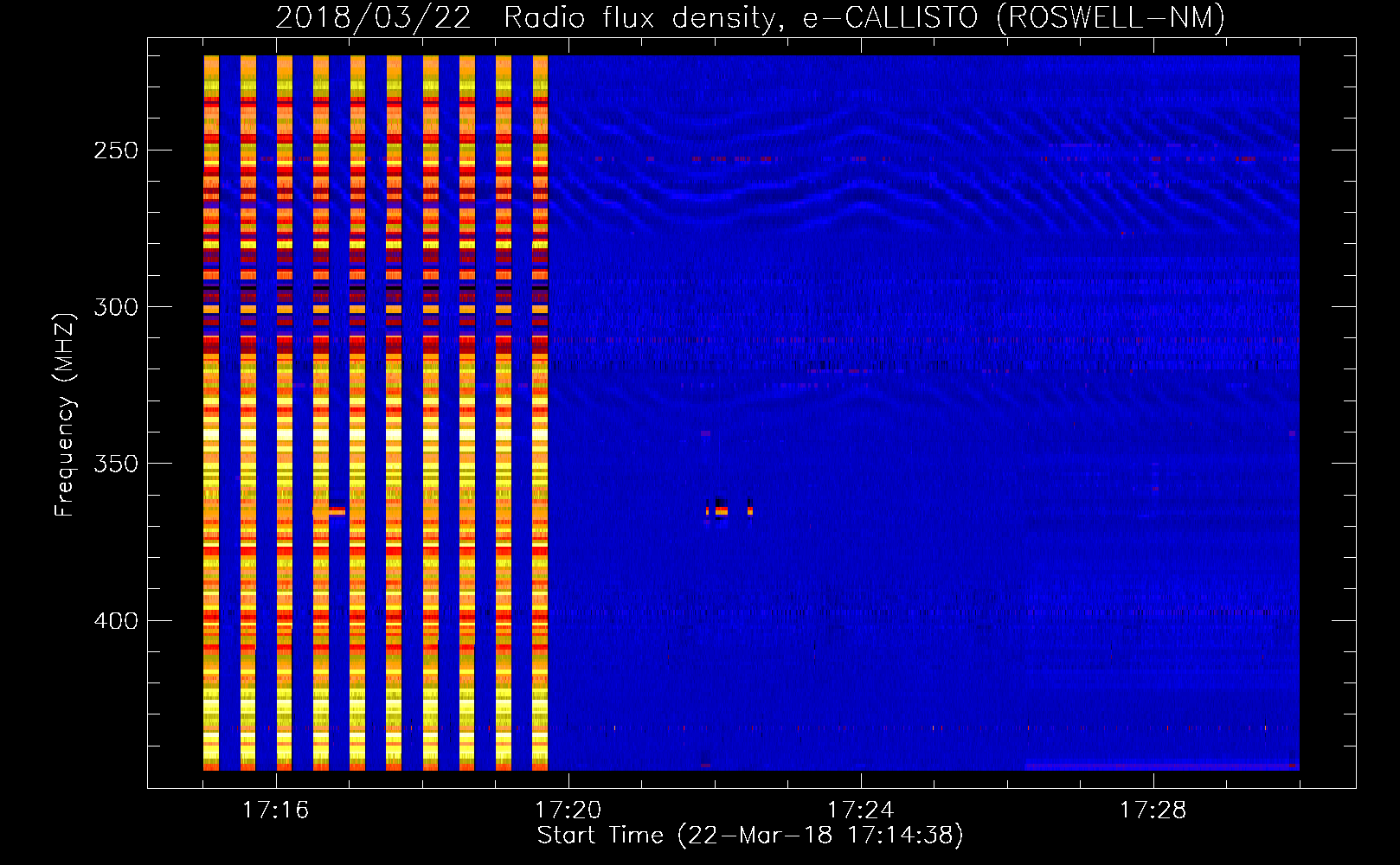Click the bright burst near 17:22 at 365 MHz
This screenshot has height=865, width=1400.
[721, 510]
